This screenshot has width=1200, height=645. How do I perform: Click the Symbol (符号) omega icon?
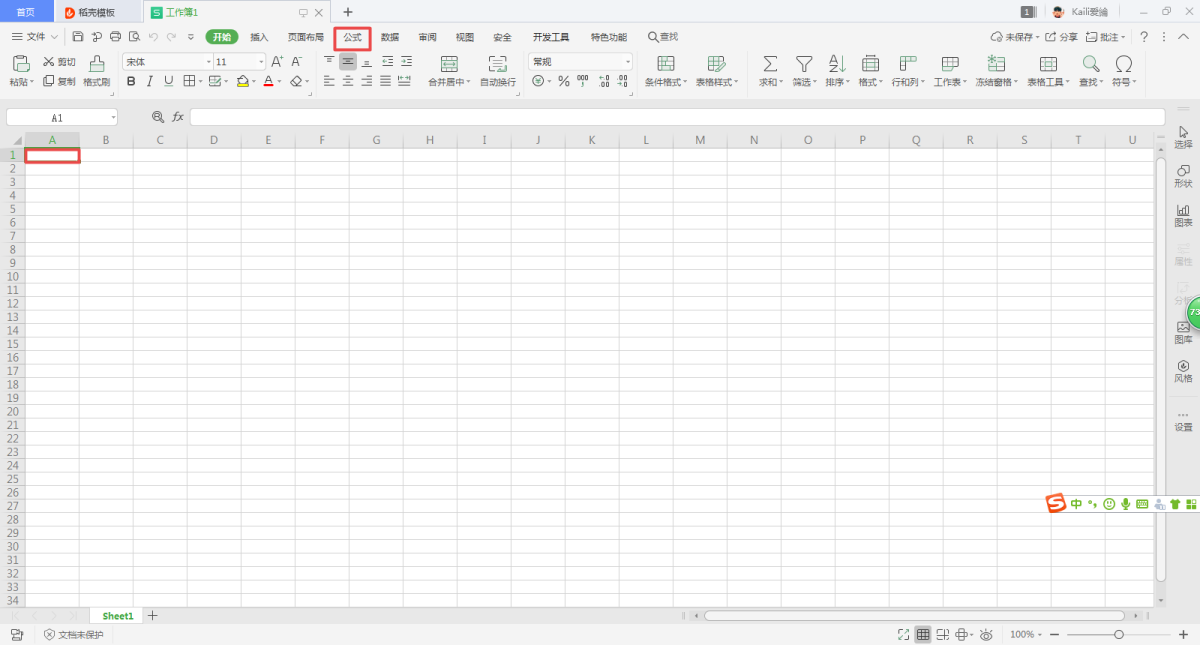1123,64
